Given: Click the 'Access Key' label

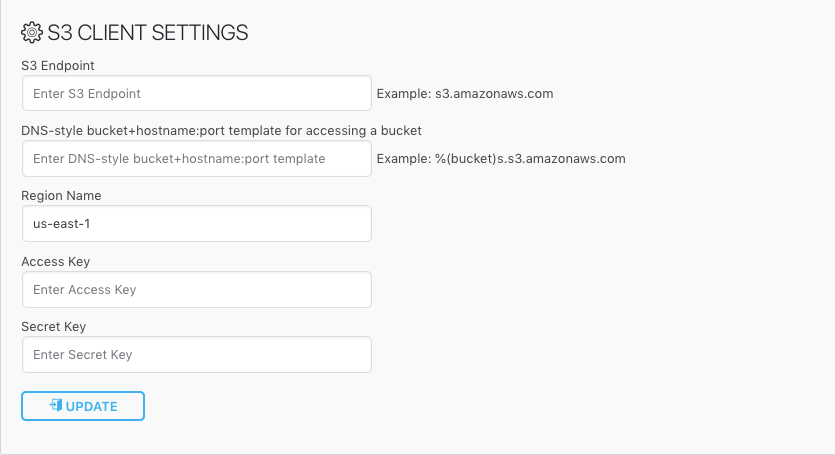Looking at the screenshot, I should pos(56,261).
